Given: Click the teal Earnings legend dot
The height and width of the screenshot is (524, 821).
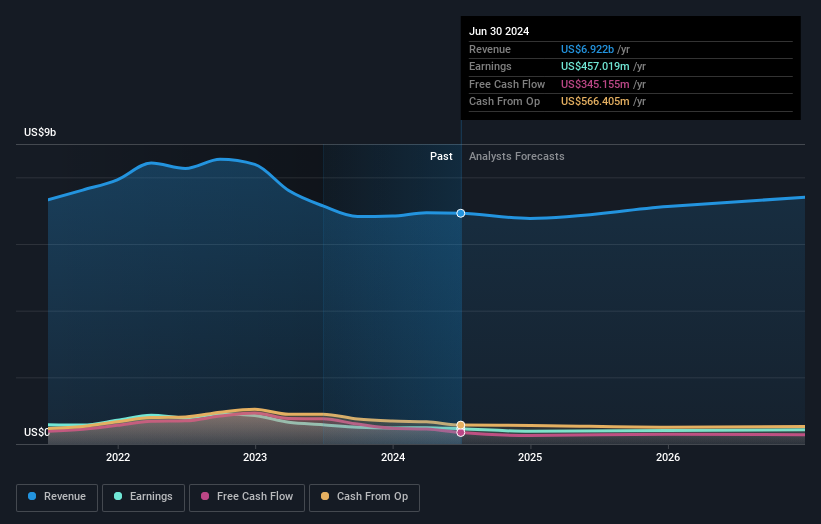Looking at the screenshot, I should point(118,496).
